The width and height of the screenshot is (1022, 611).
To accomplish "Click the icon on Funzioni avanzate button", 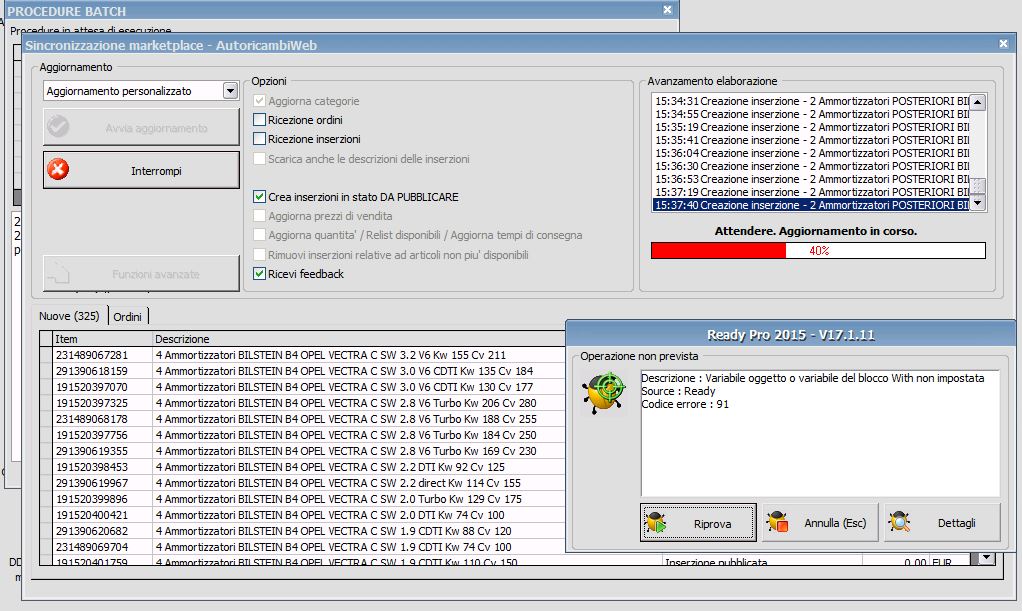I will tap(58, 273).
